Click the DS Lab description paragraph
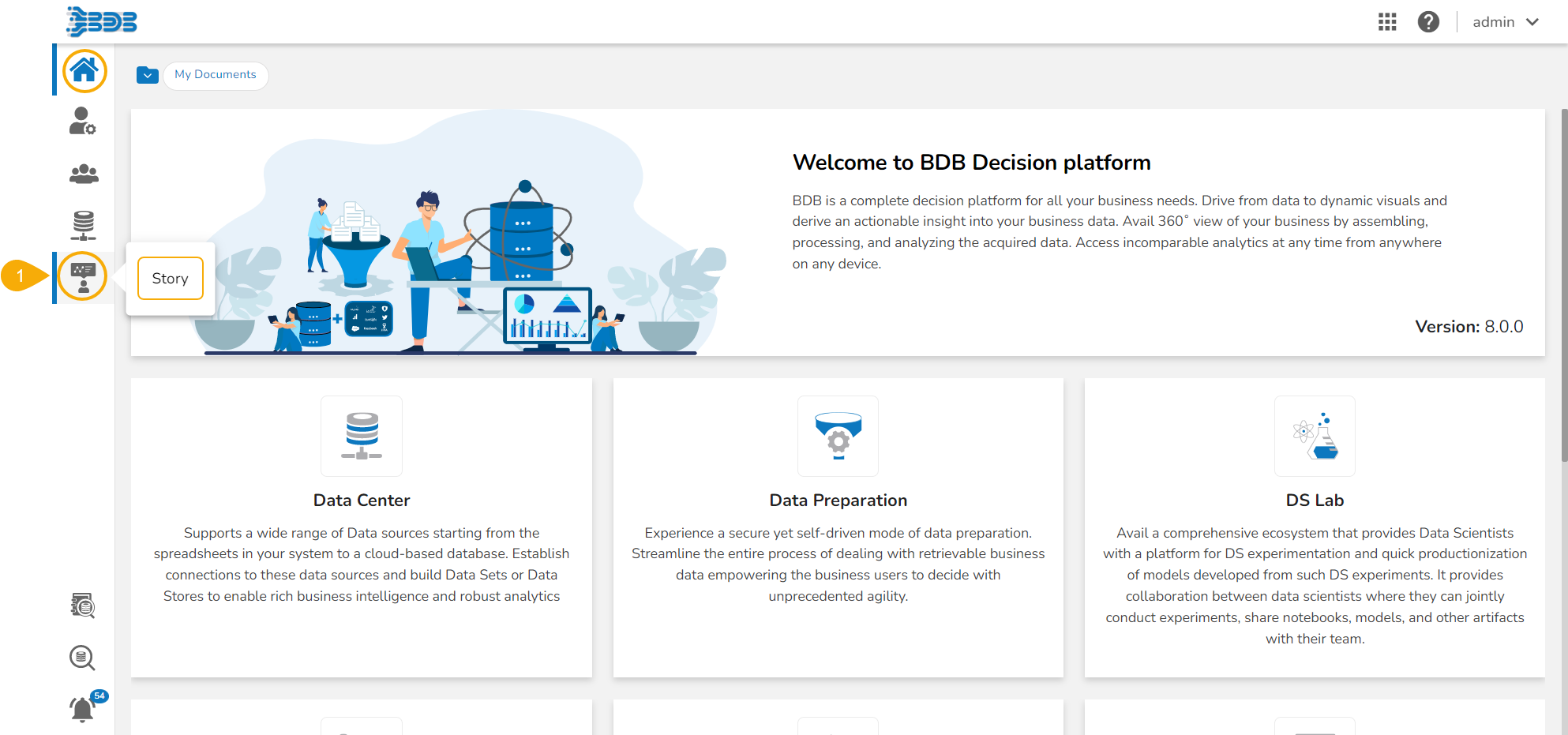The image size is (1568, 735). point(1315,586)
